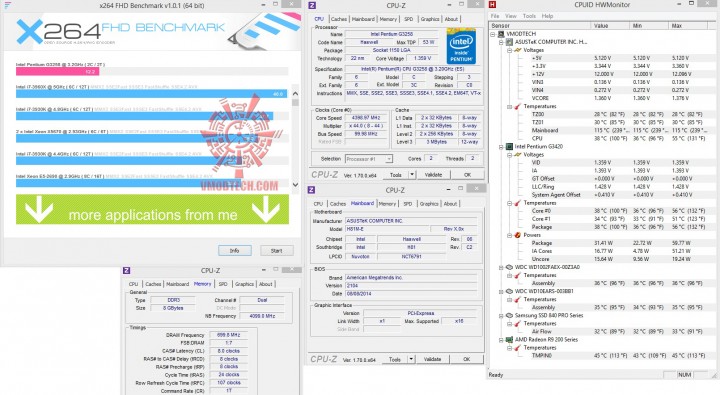
Task: Click the x264 results list scrollbar thumb
Action: pyautogui.click(x=295, y=102)
